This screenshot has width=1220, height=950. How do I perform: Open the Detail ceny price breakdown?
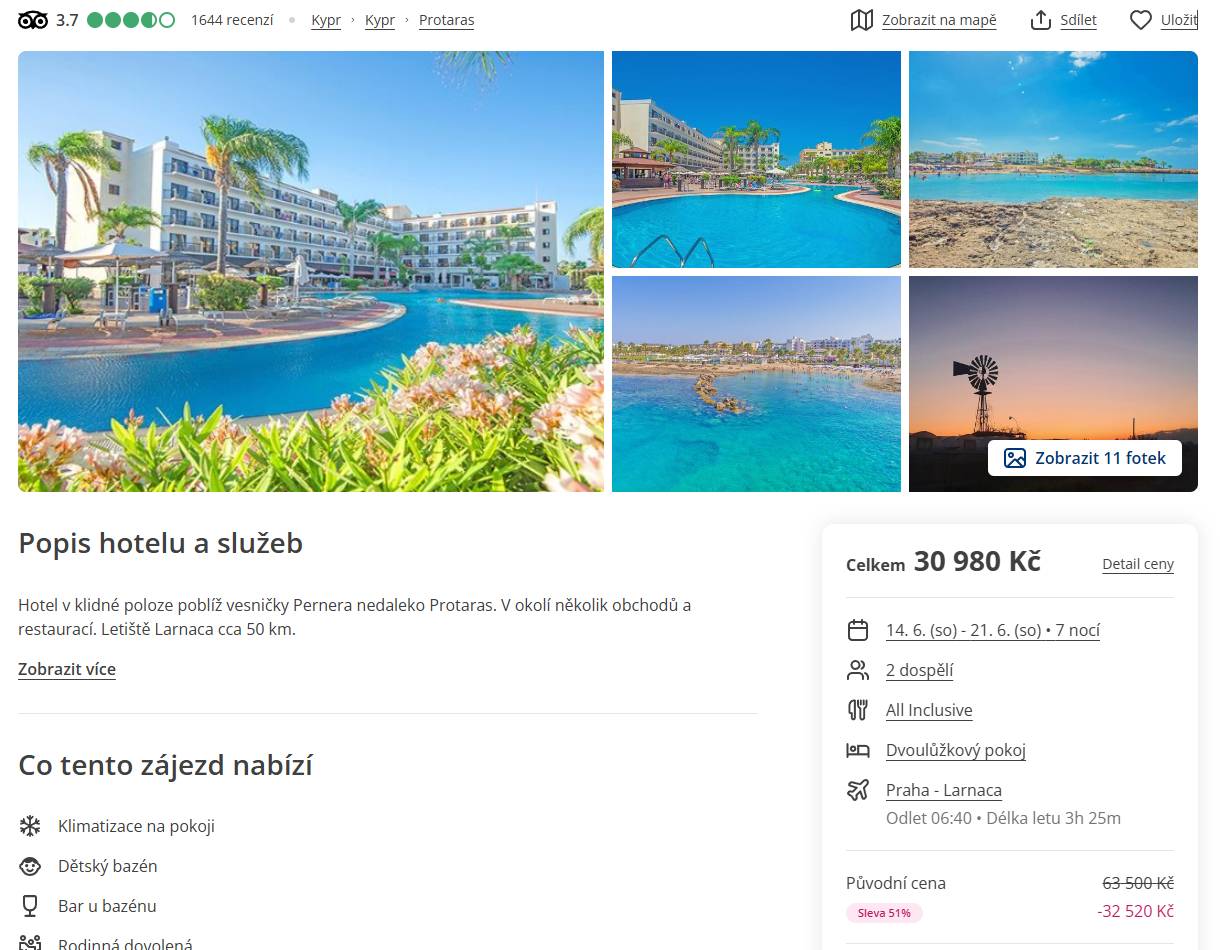(1138, 564)
